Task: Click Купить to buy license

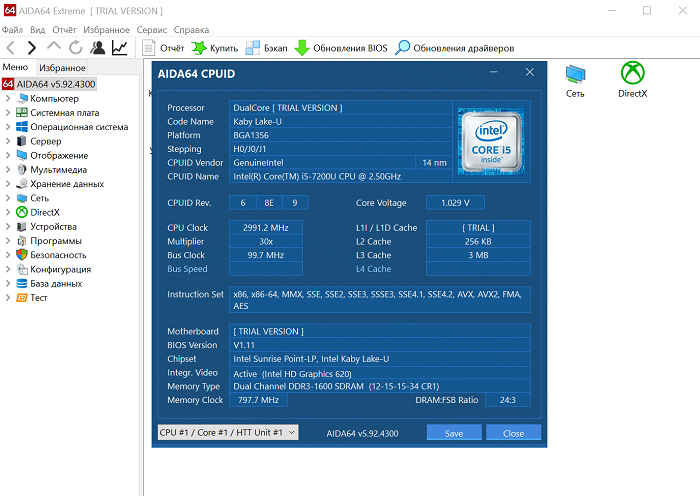Action: pos(215,48)
